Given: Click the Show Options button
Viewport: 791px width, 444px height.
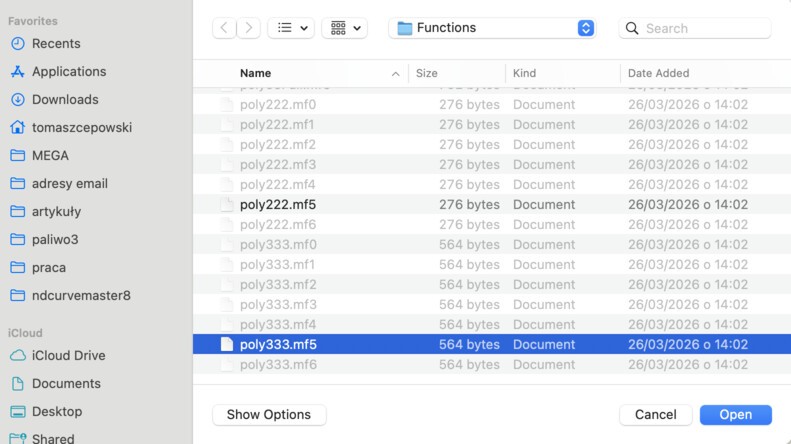Looking at the screenshot, I should pos(269,415).
